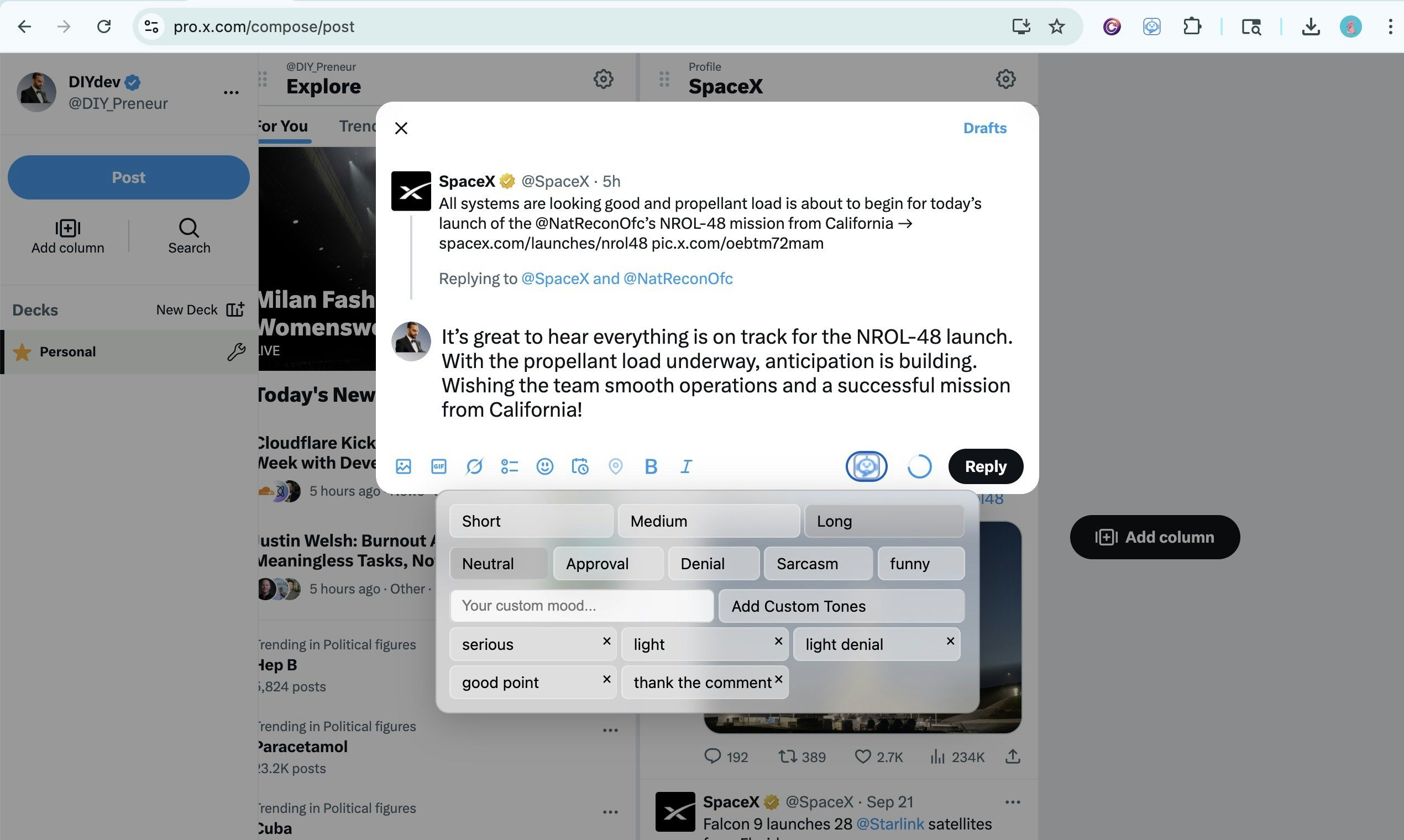Click the black Add column button
This screenshot has height=840, width=1404.
click(x=1154, y=537)
